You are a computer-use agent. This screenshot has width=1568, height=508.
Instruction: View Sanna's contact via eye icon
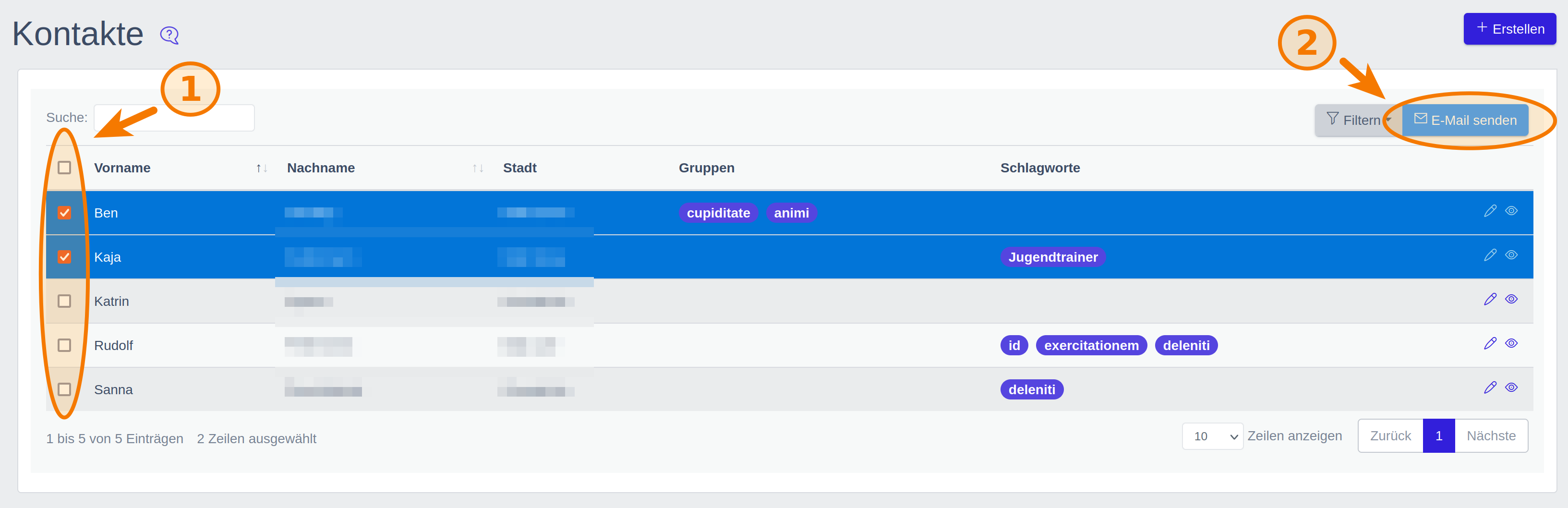pyautogui.click(x=1511, y=387)
